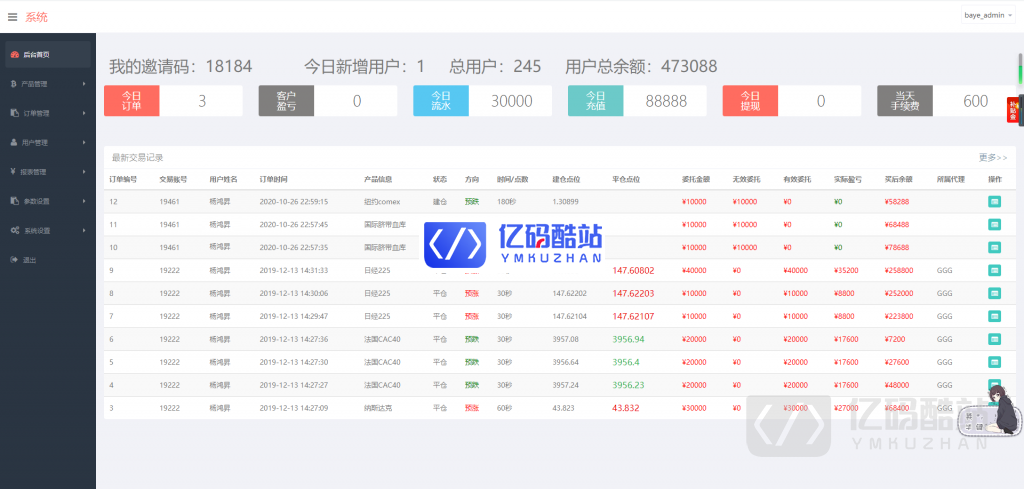Click closing price 147.60802
1024x489 pixels.
(633, 270)
